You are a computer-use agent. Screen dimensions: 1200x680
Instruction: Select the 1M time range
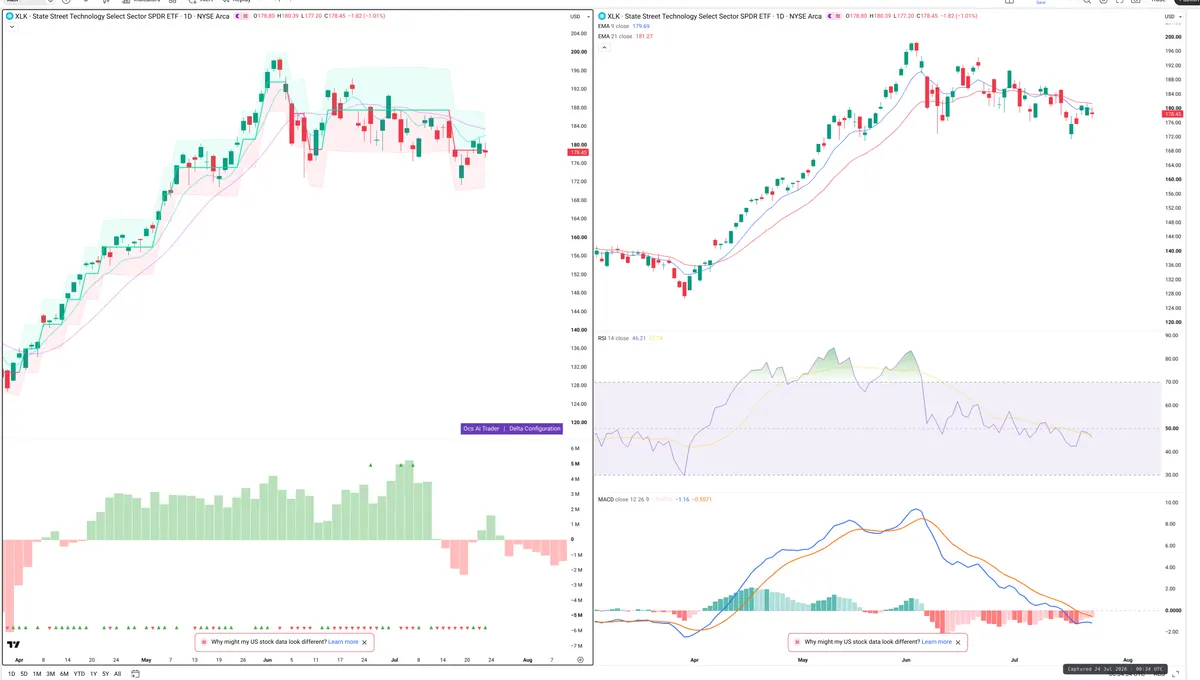tap(37, 674)
